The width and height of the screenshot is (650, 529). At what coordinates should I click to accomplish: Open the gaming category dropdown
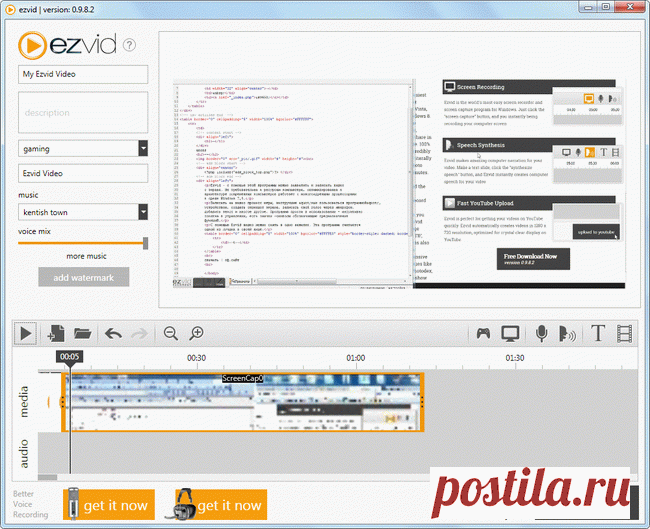[x=143, y=148]
